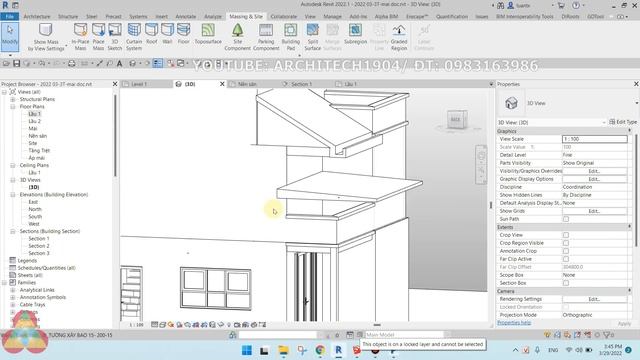Collapse Elevations (Building Elevation) node

tap(13, 195)
